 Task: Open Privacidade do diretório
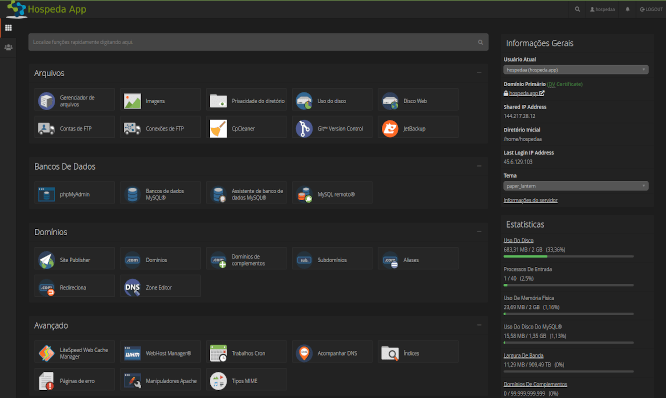246,101
